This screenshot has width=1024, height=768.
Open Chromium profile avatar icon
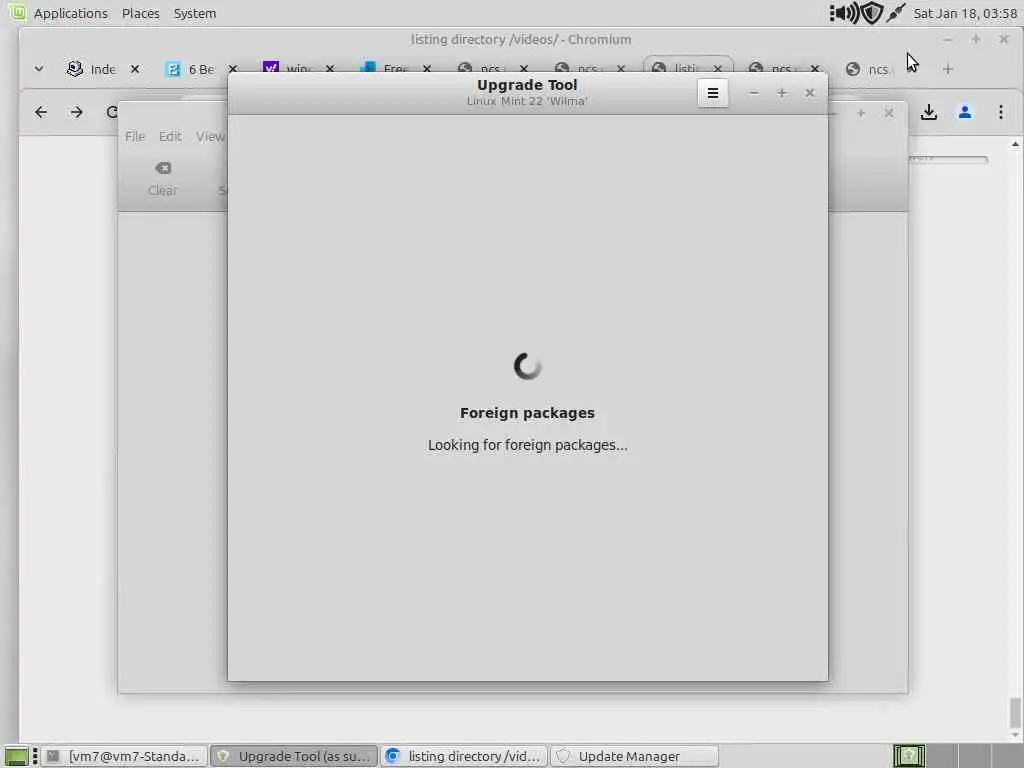click(965, 112)
